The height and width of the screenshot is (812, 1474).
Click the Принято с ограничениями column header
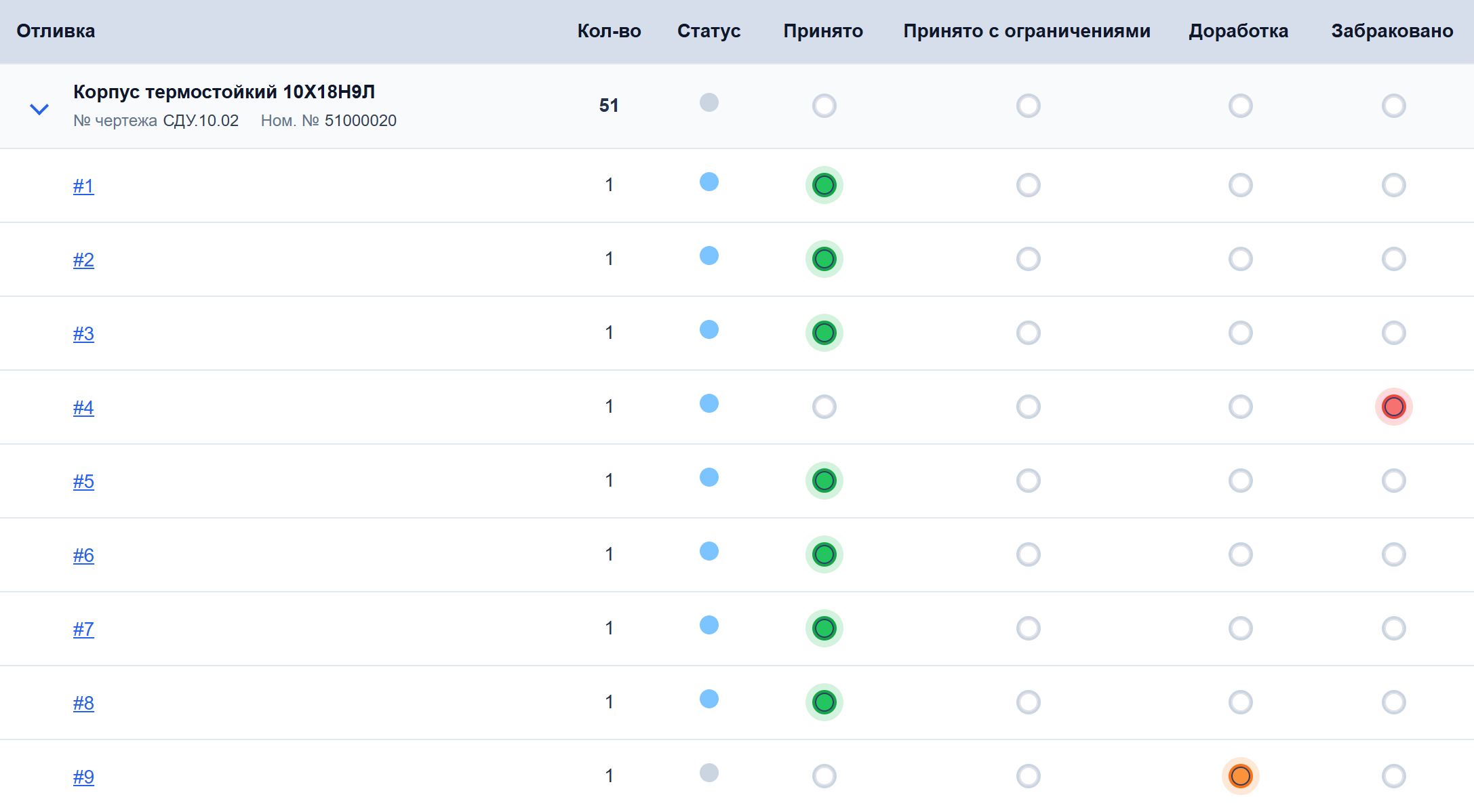[1027, 31]
